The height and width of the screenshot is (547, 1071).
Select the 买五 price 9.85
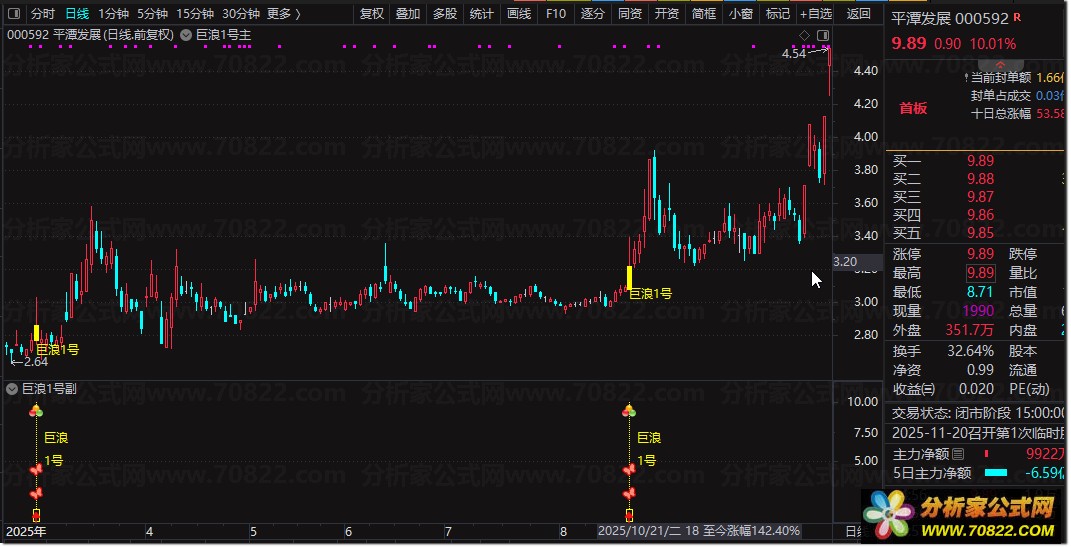[980, 233]
